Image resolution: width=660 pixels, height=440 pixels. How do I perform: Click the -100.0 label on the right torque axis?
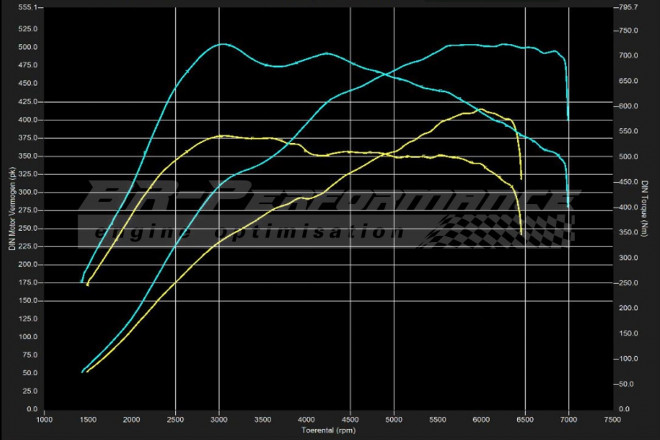[626, 358]
